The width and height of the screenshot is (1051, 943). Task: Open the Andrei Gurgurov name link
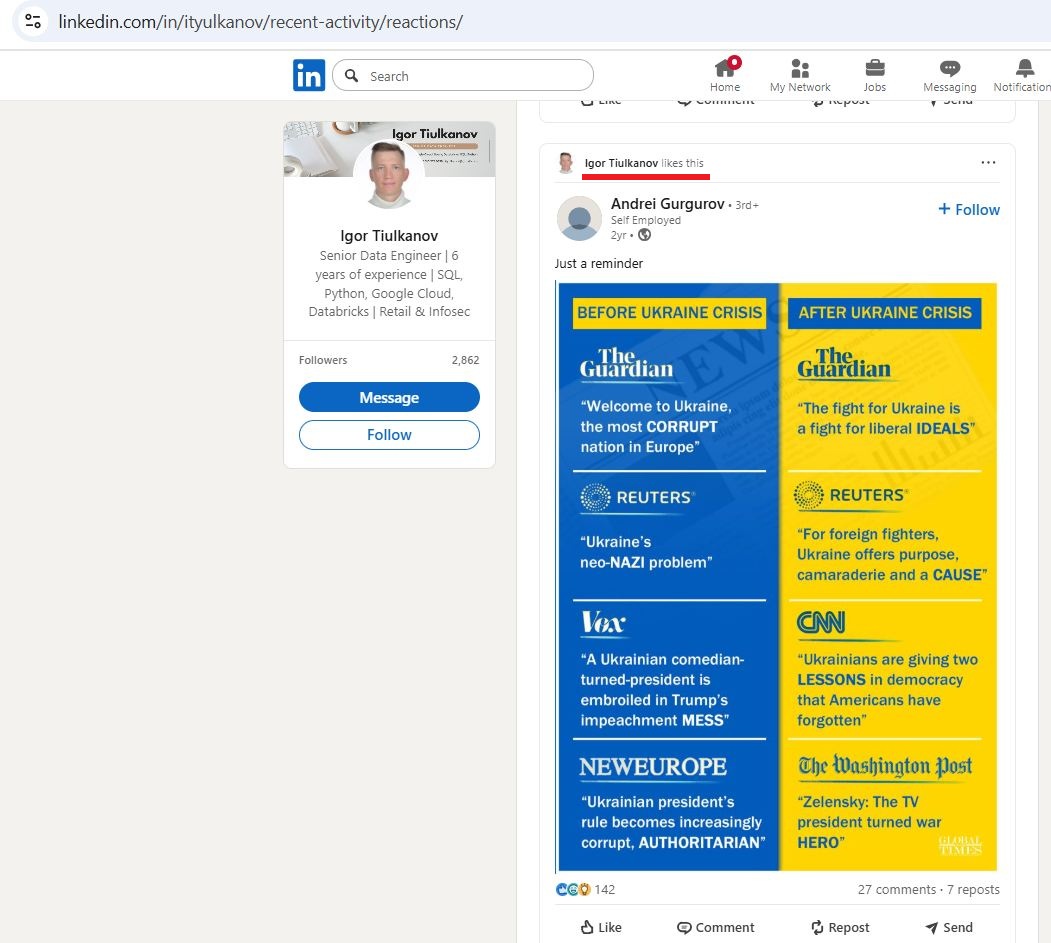pyautogui.click(x=667, y=204)
